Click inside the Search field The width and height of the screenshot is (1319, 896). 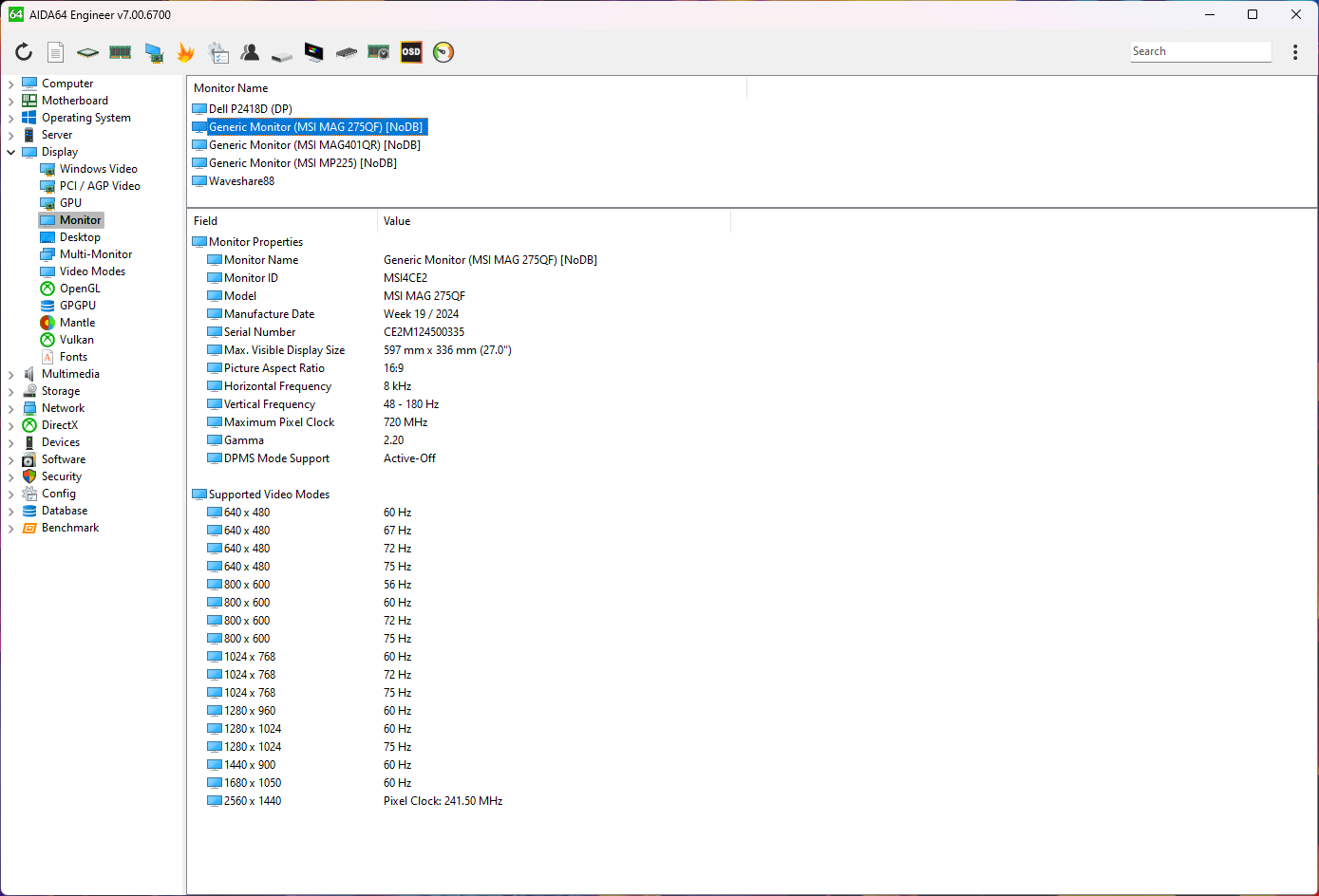click(x=1200, y=51)
